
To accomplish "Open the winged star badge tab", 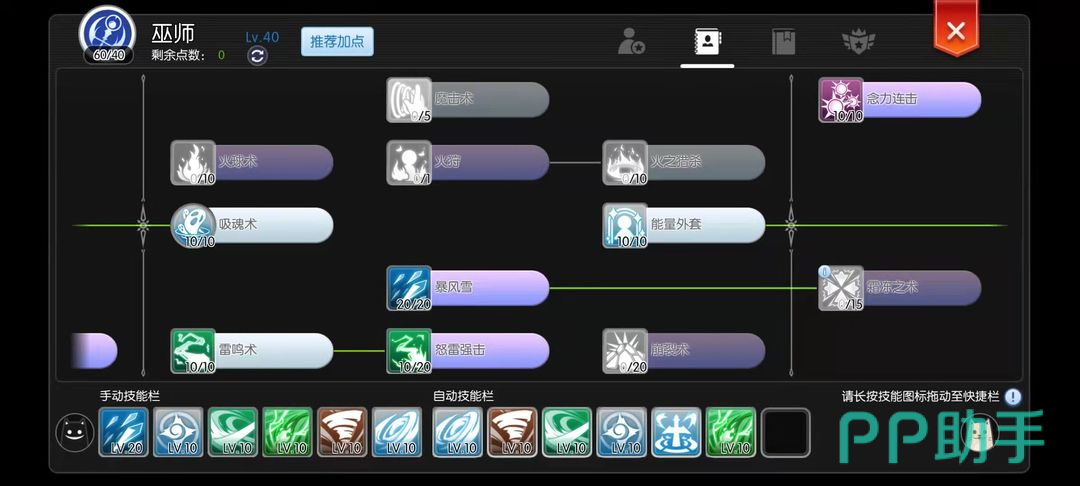I will (x=859, y=41).
